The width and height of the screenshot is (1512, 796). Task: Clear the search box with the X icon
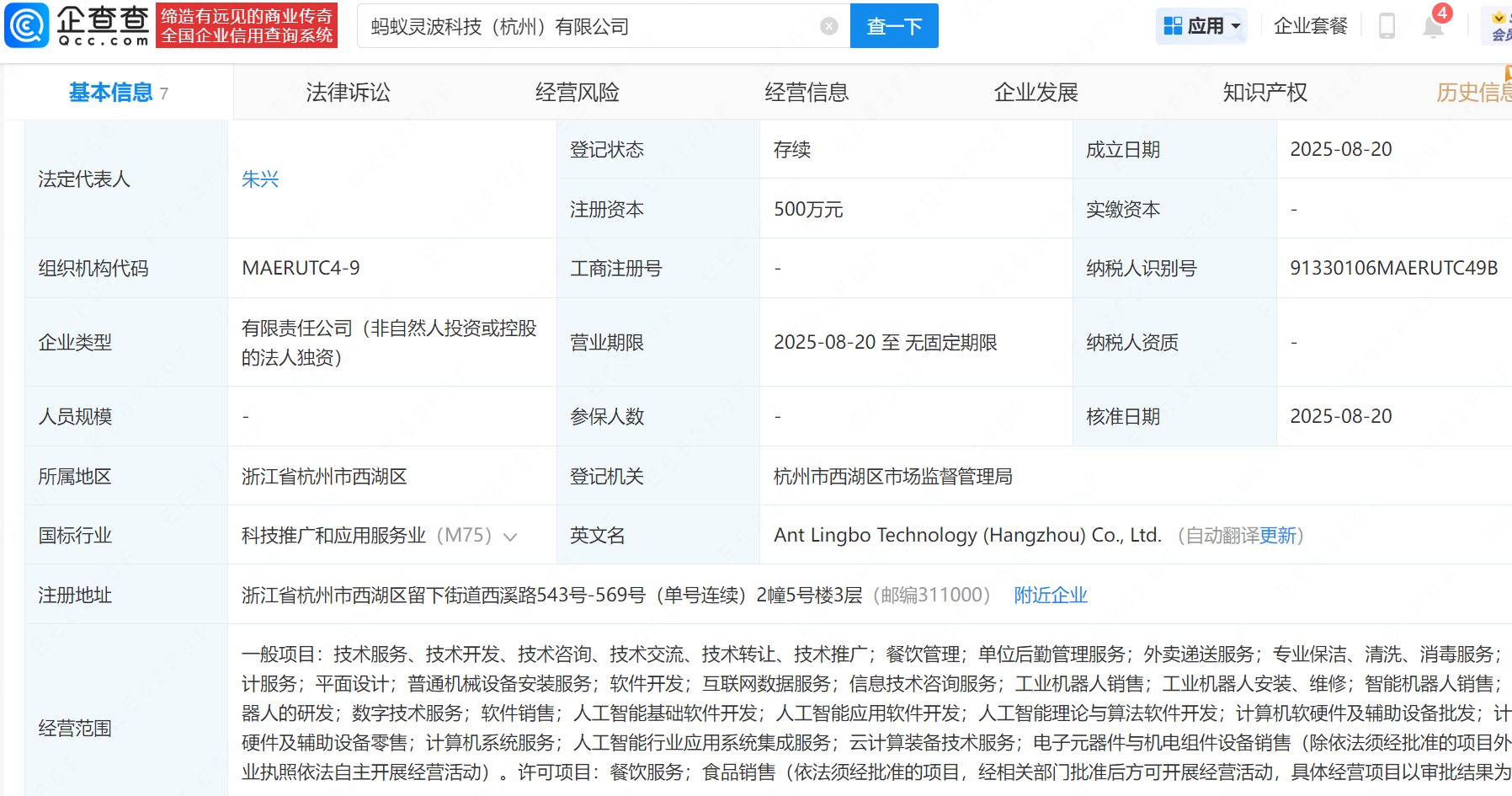(829, 26)
